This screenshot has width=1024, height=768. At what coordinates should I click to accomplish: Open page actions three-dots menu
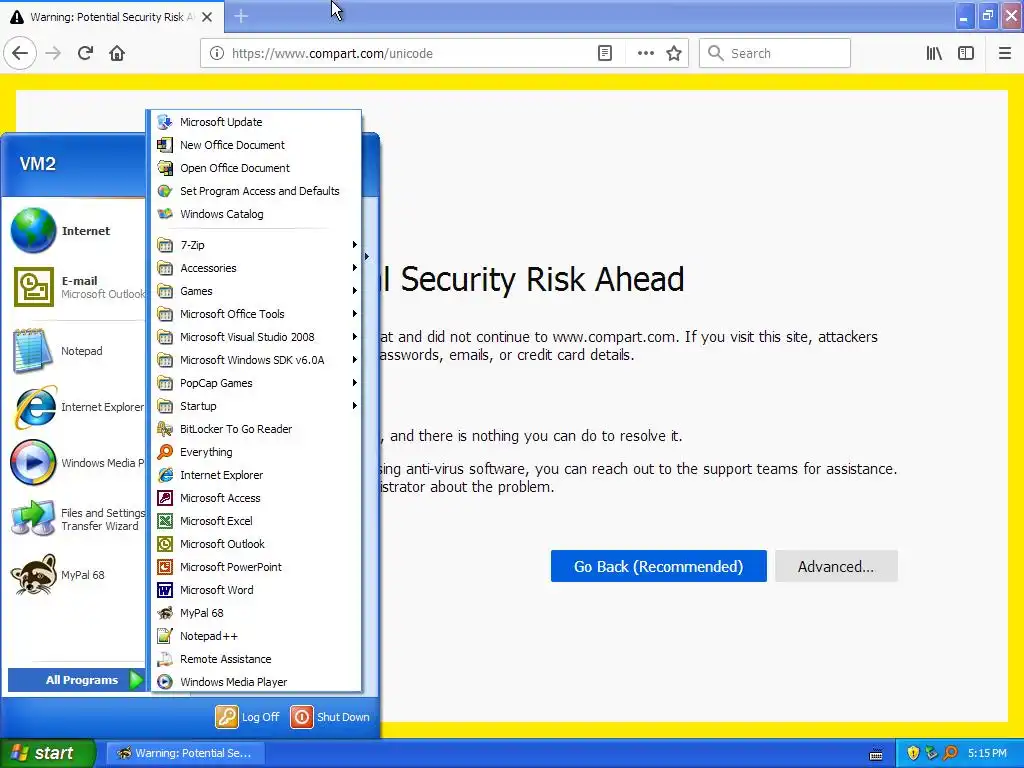646,54
